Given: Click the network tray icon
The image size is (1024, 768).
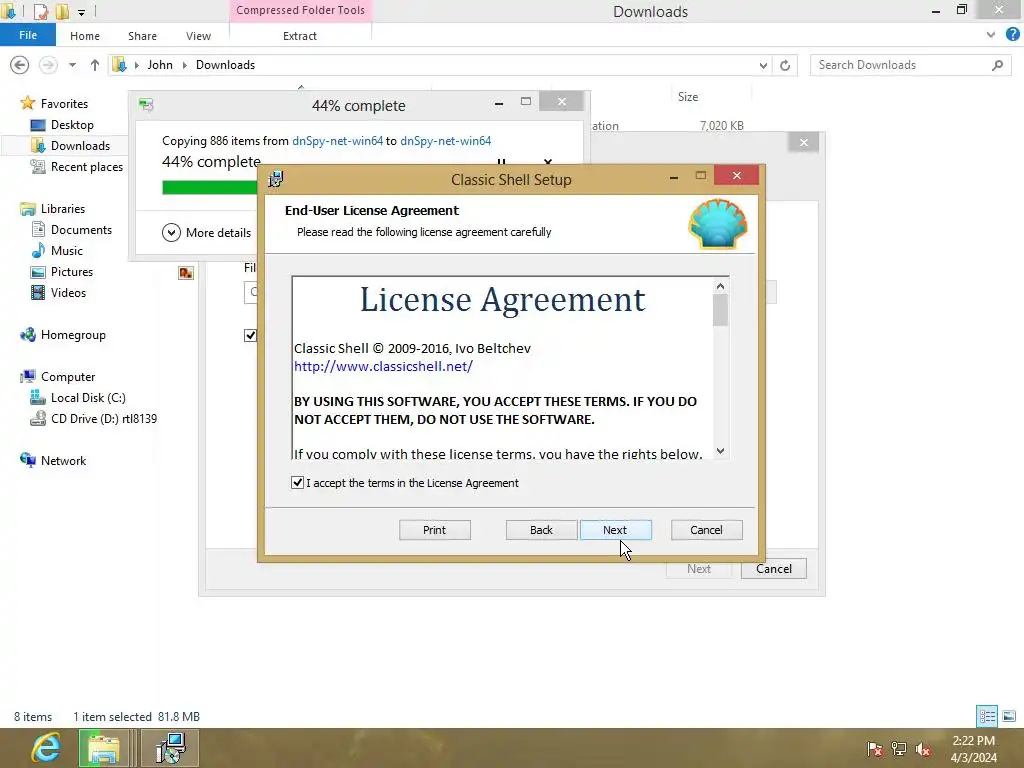Looking at the screenshot, I should pos(899,749).
